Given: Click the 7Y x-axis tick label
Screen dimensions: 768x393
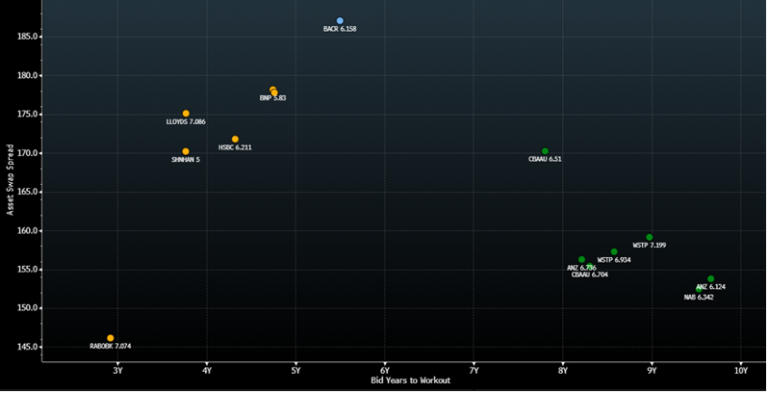Looking at the screenshot, I should pos(474,371).
